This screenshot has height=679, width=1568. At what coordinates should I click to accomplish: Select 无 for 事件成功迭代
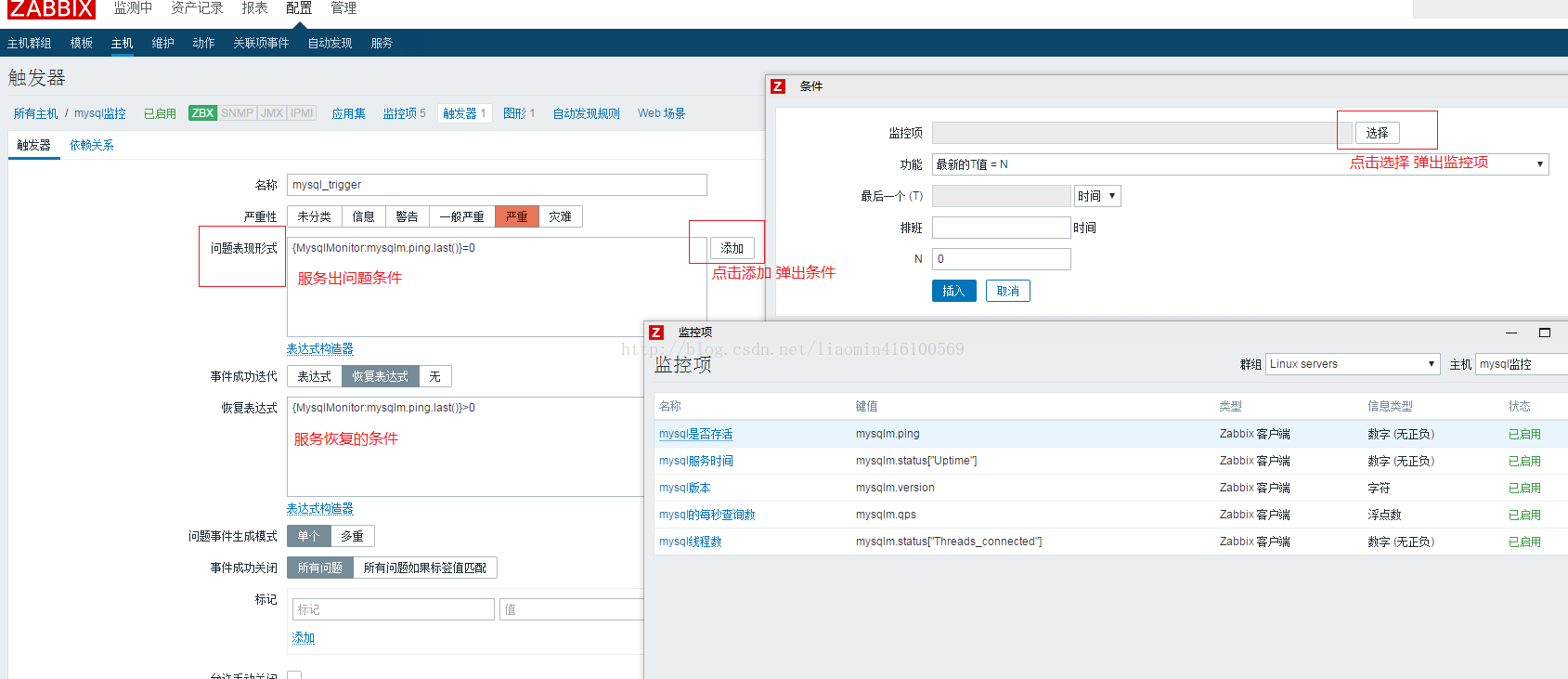coord(435,376)
